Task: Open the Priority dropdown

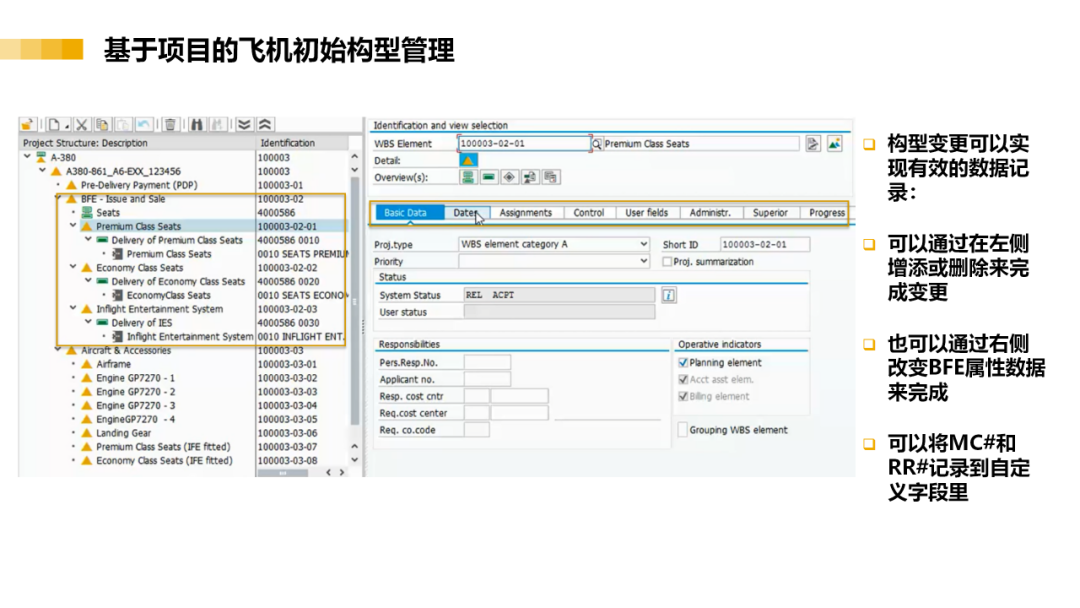Action: coord(643,262)
